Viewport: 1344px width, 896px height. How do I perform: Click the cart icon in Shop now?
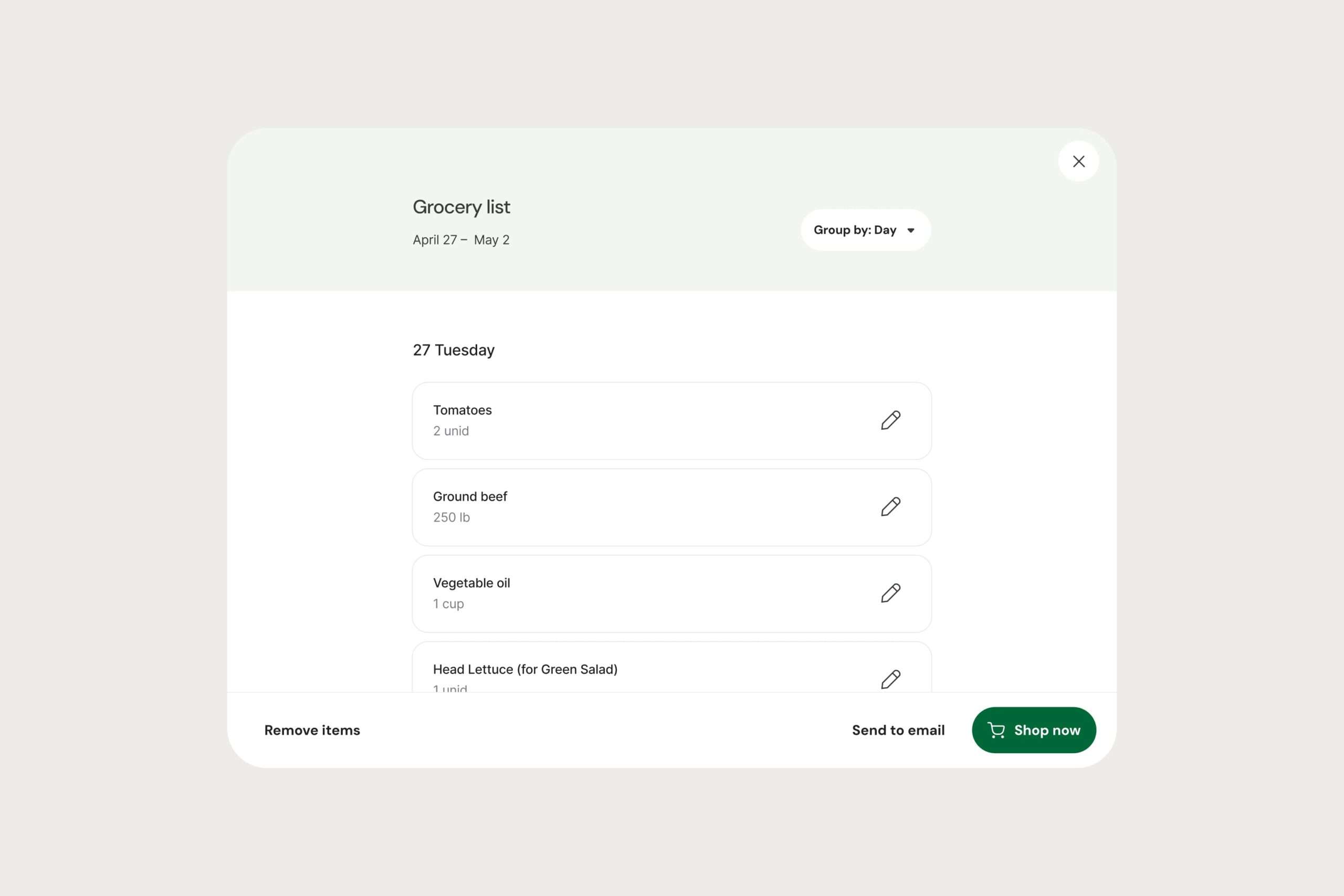click(x=996, y=730)
